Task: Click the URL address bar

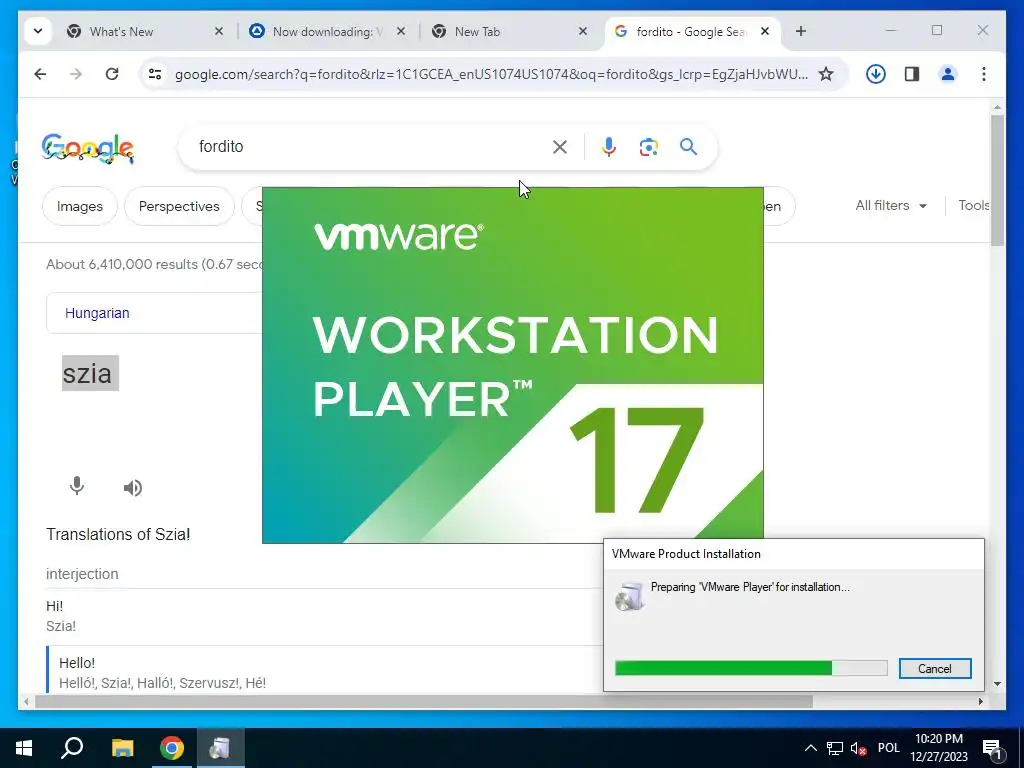Action: (490, 74)
